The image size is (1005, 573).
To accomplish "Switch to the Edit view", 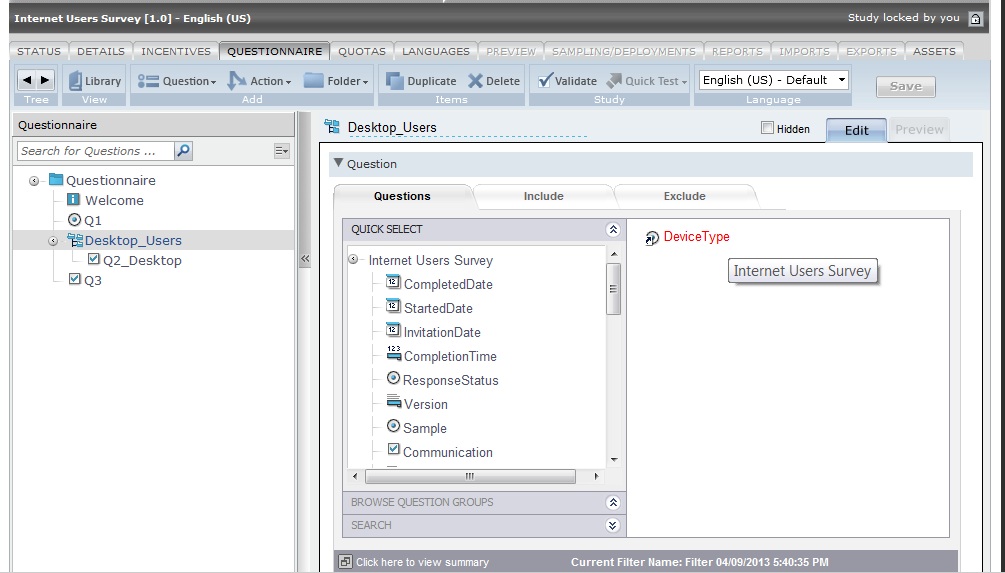I will click(x=856, y=130).
